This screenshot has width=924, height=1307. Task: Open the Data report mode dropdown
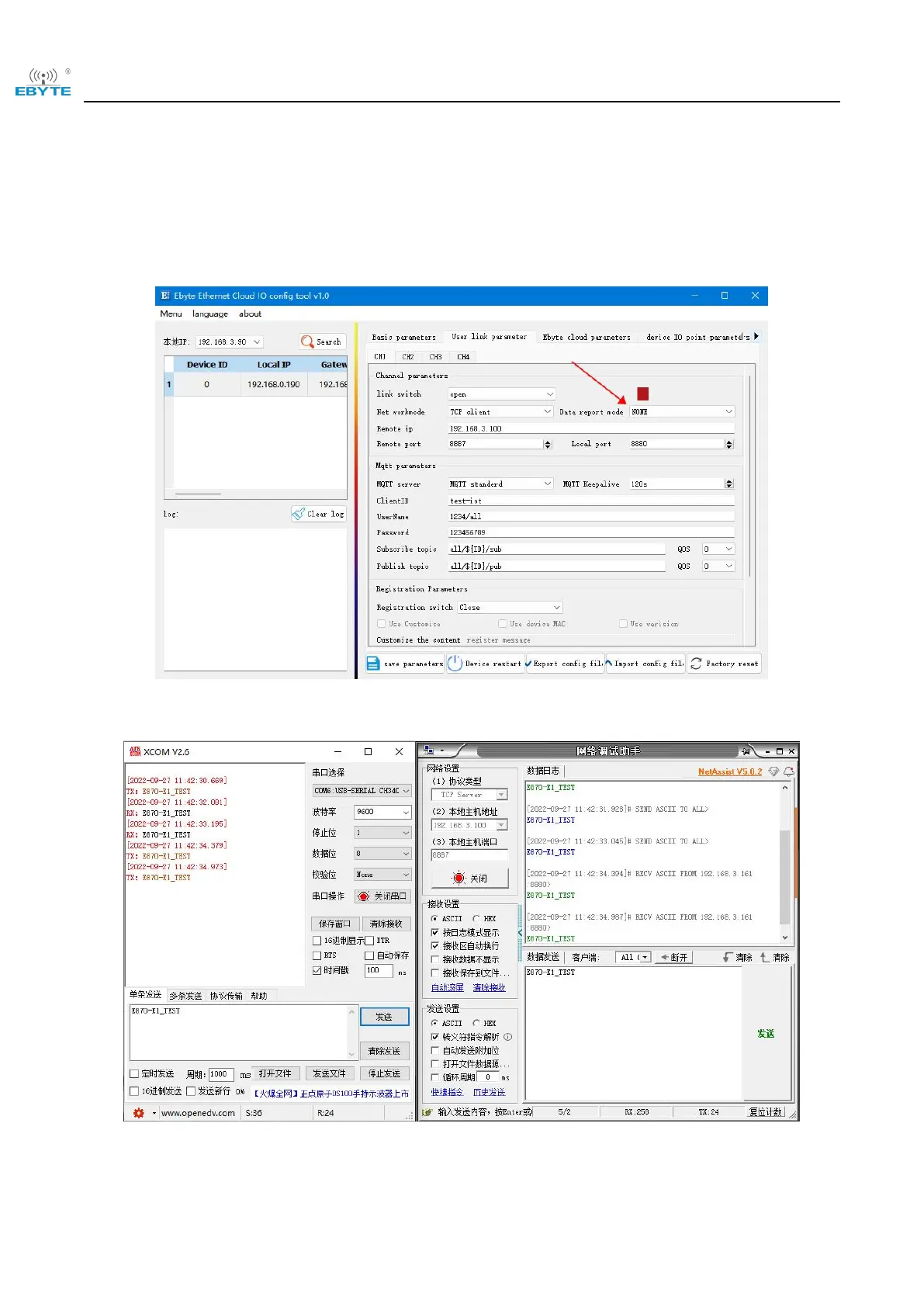tap(682, 411)
